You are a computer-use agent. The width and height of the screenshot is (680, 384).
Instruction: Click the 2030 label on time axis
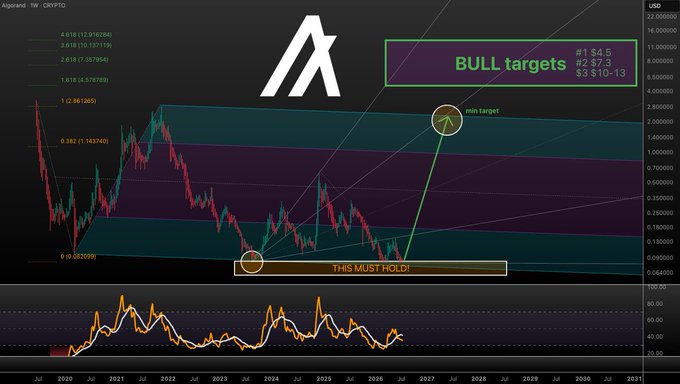pos(582,379)
